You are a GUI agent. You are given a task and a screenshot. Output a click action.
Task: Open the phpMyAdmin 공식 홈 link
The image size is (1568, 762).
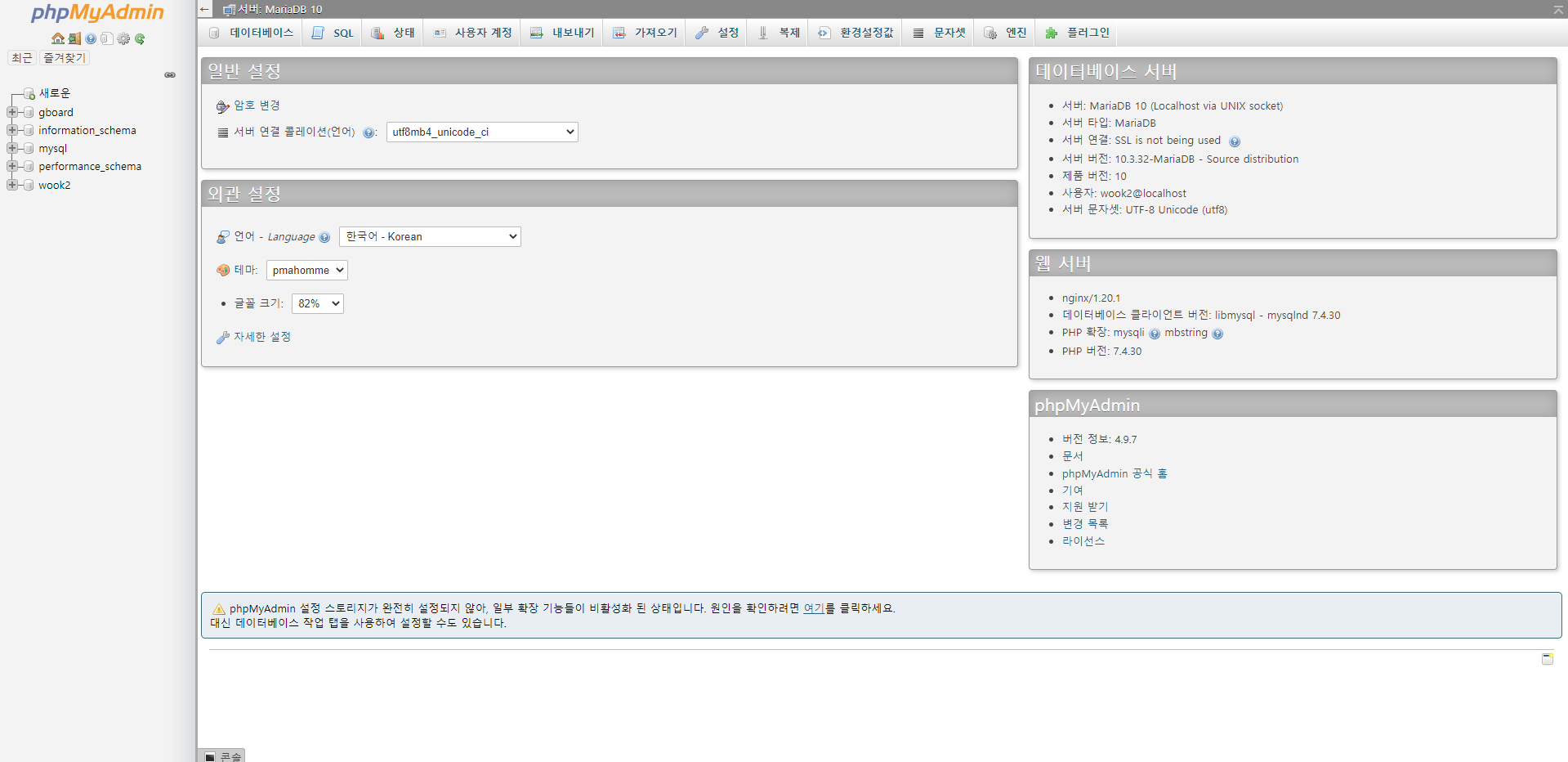click(x=1115, y=473)
